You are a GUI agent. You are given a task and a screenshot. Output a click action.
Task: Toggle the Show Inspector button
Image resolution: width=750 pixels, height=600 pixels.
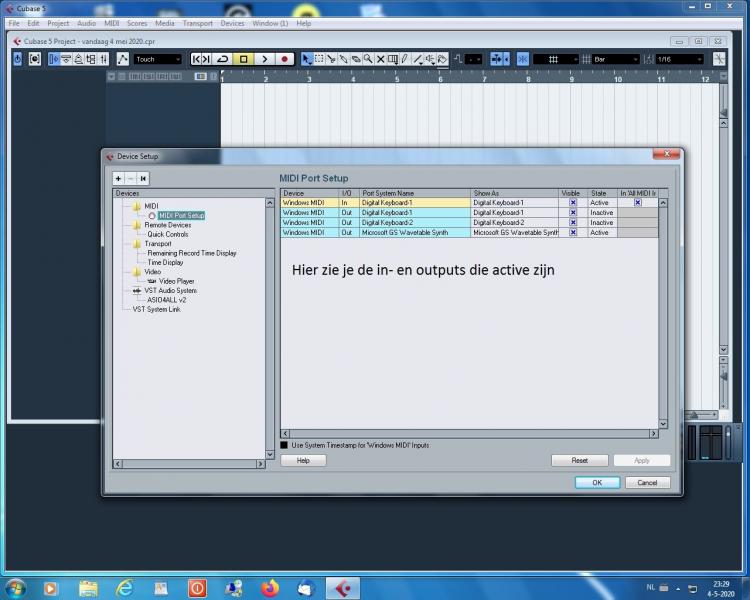coord(54,59)
